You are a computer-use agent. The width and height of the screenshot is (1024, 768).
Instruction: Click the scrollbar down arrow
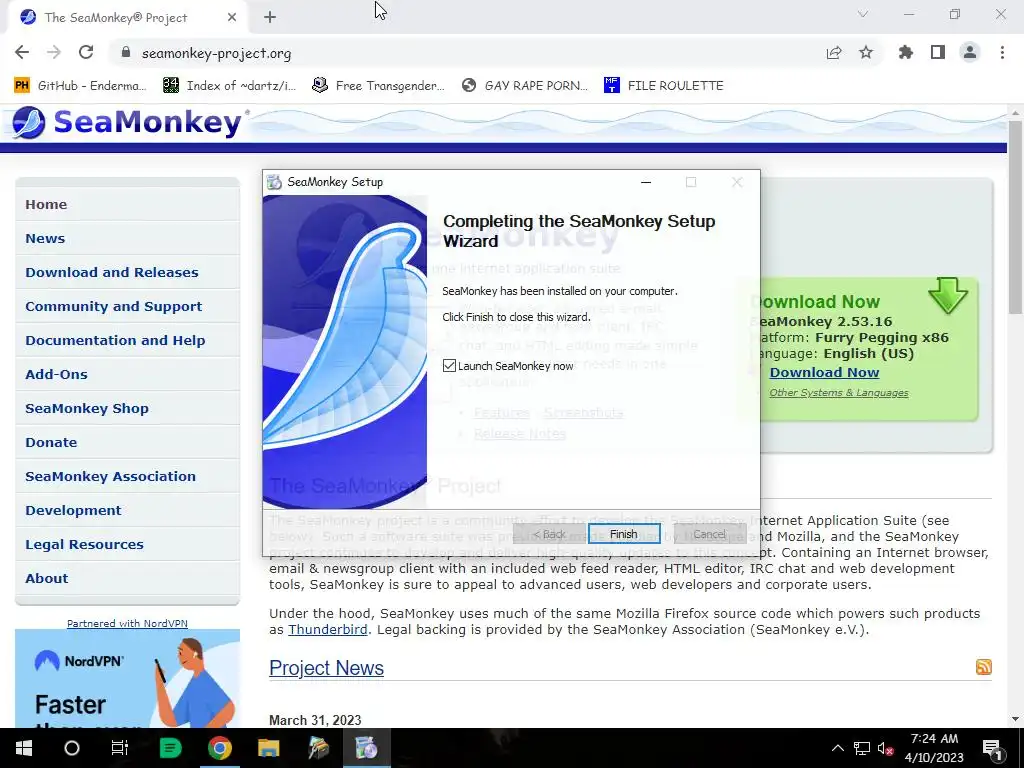pyautogui.click(x=1015, y=719)
